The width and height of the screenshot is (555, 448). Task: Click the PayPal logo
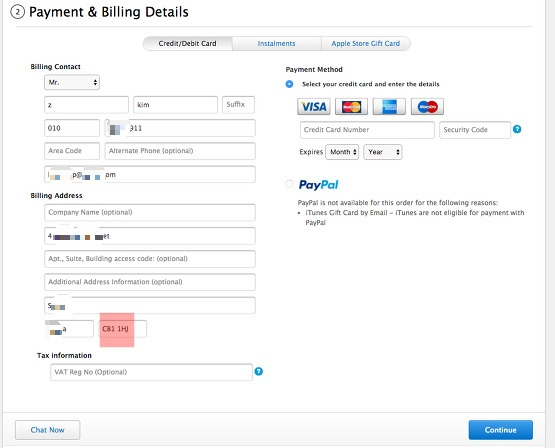pyautogui.click(x=319, y=185)
